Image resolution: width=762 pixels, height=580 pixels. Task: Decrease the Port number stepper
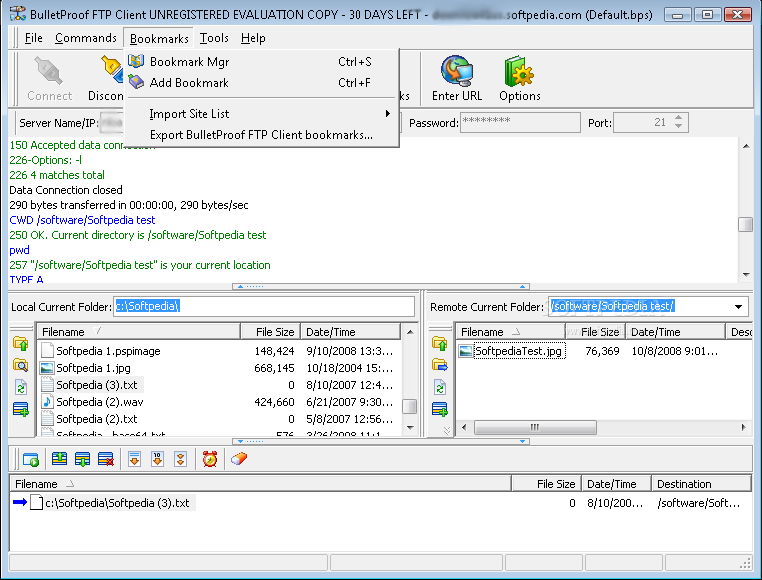pos(678,126)
